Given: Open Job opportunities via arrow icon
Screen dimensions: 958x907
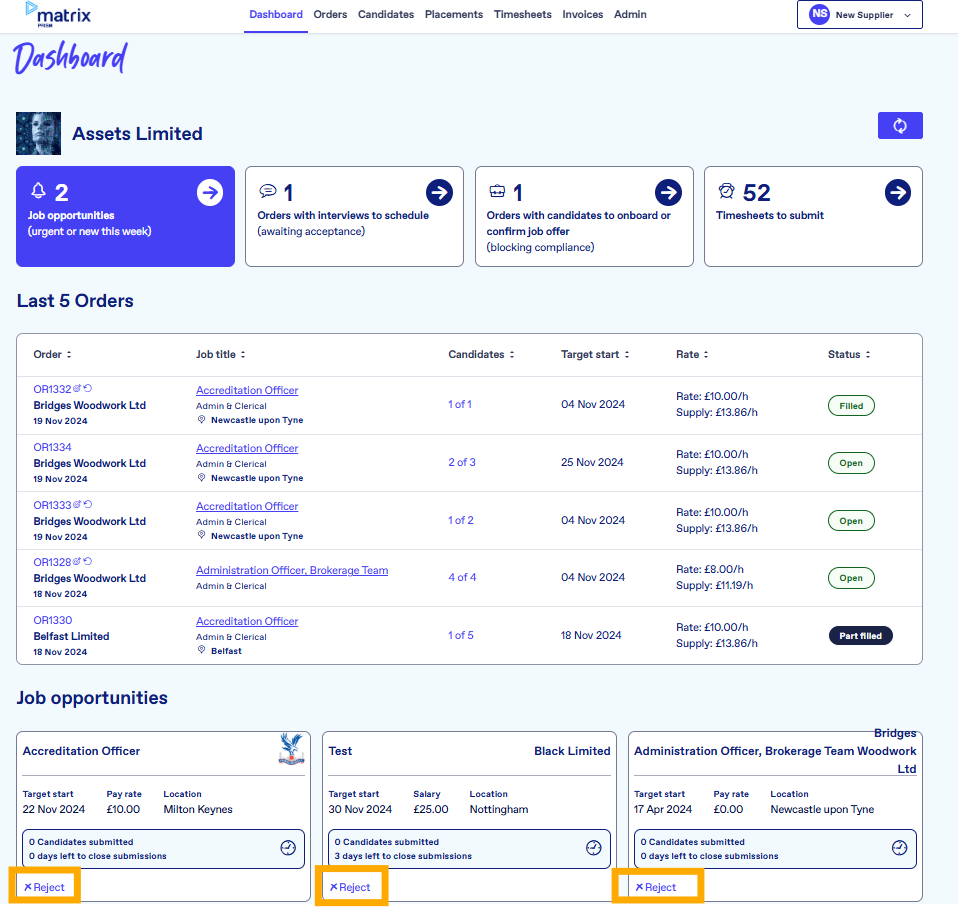Looking at the screenshot, I should [210, 193].
